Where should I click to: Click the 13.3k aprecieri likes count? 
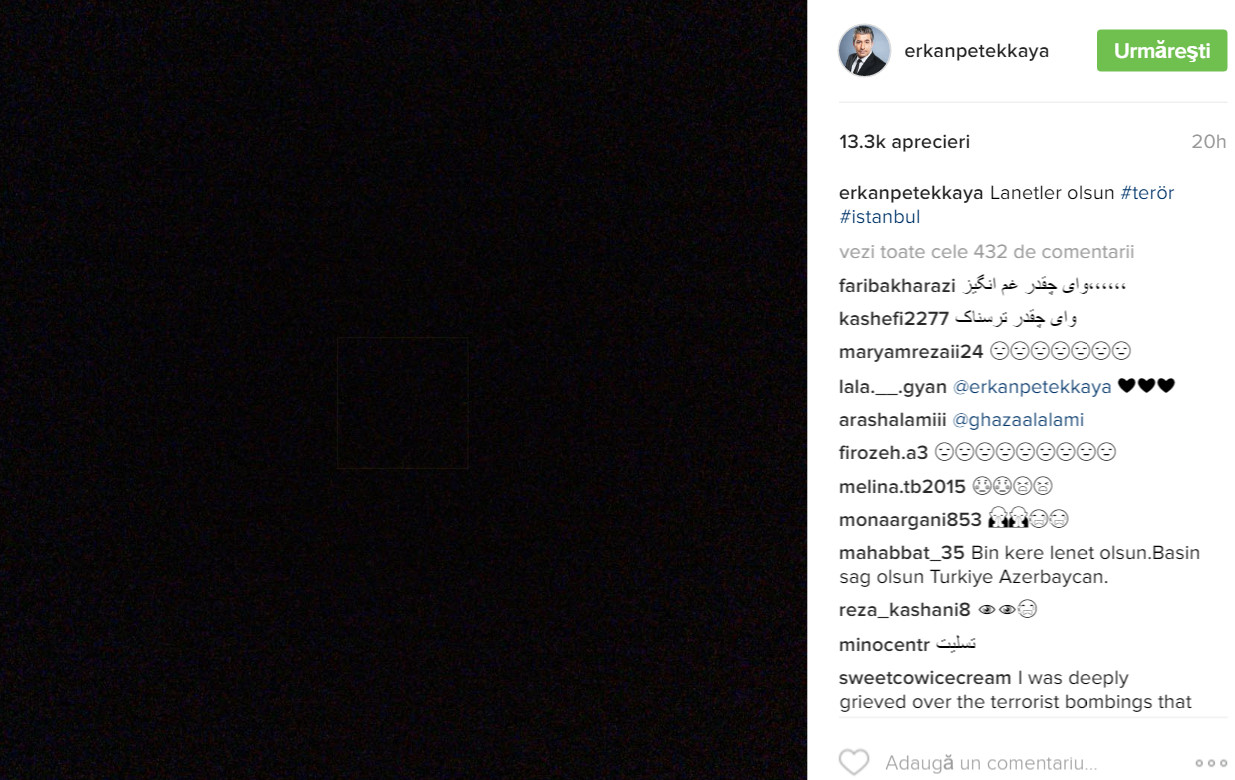tap(905, 142)
